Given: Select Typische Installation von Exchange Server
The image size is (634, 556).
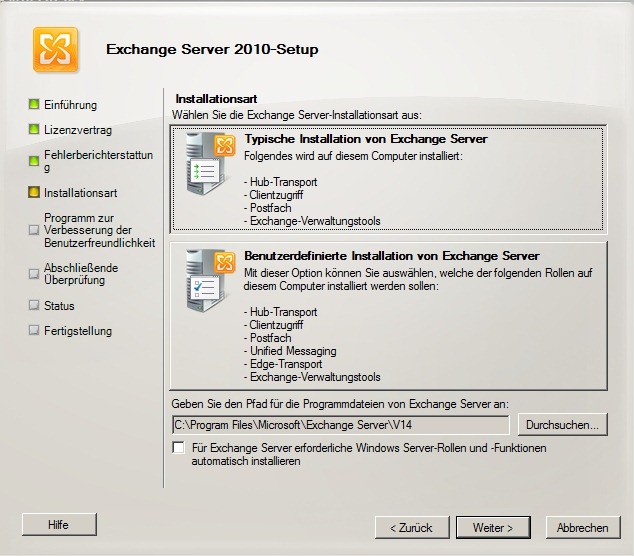Looking at the screenshot, I should [x=366, y=139].
